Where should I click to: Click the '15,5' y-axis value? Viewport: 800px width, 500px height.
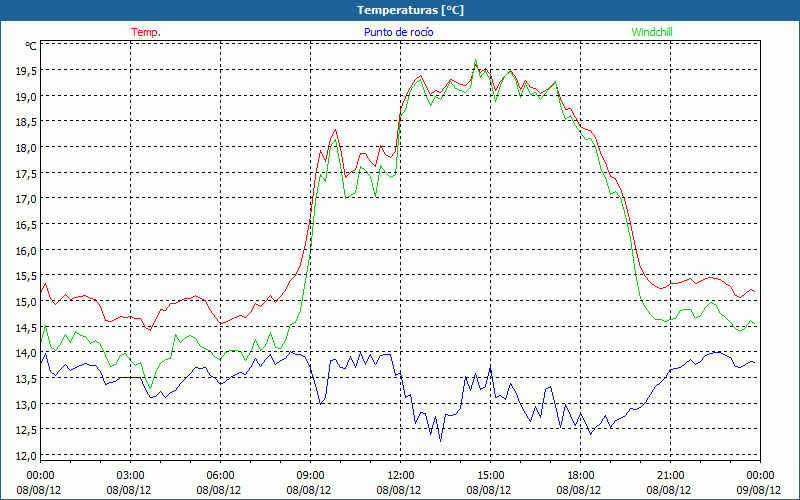pos(26,277)
